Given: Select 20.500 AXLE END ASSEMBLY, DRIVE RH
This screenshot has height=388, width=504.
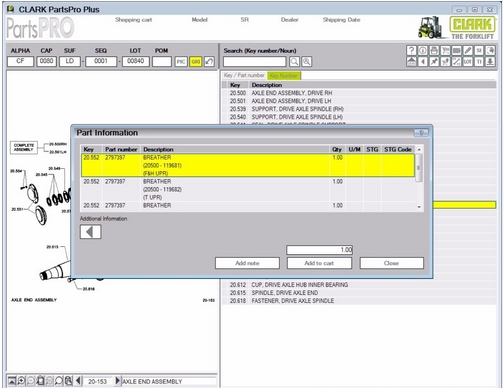Looking at the screenshot, I should pos(359,93).
